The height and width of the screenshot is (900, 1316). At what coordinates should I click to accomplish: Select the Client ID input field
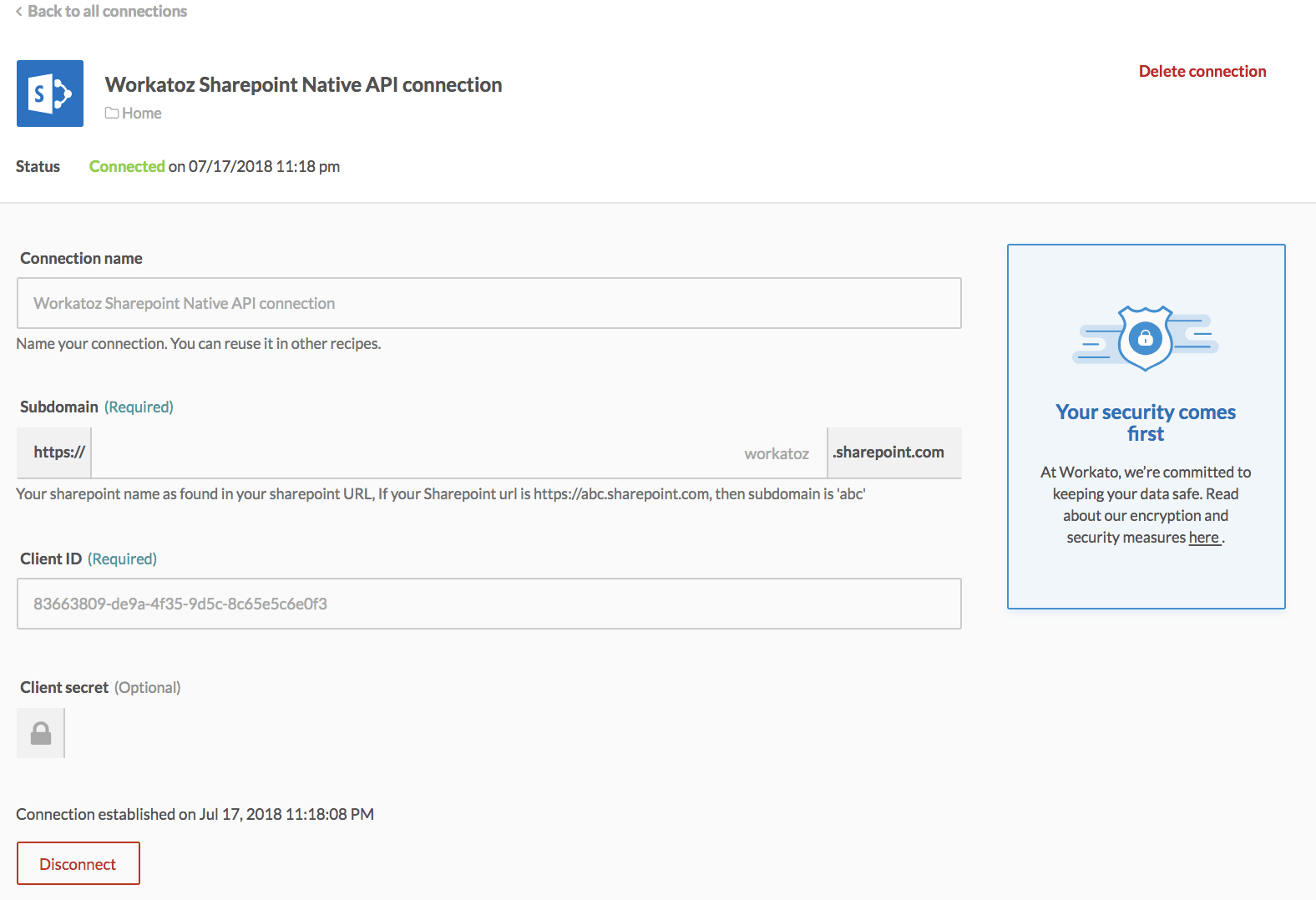coord(488,604)
